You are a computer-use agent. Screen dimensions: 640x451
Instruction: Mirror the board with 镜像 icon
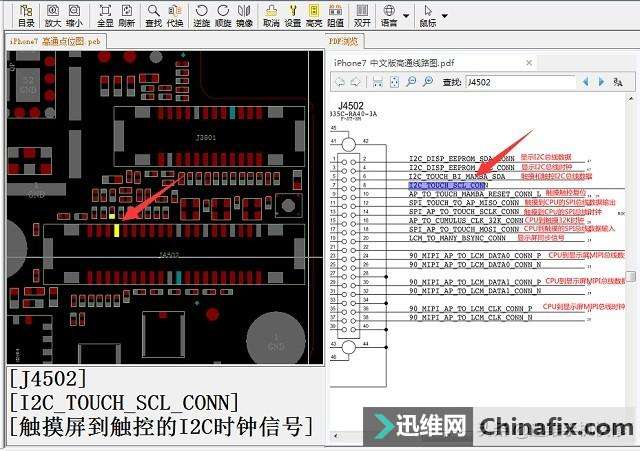click(x=244, y=16)
